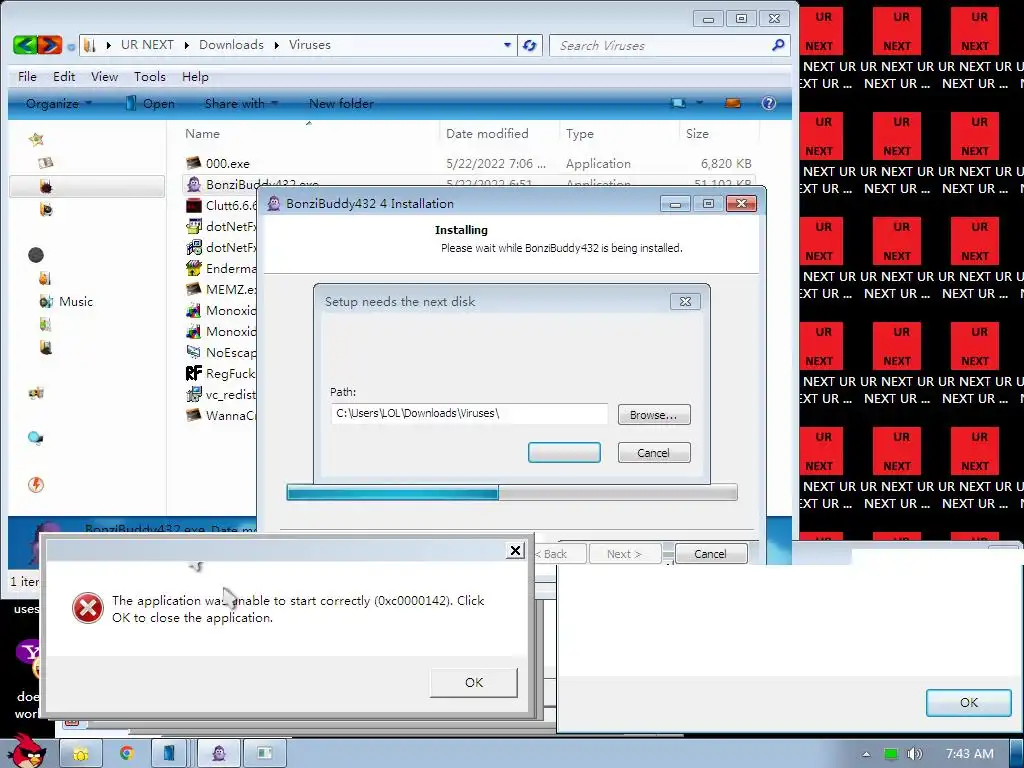Click the green tray status icon

890,754
